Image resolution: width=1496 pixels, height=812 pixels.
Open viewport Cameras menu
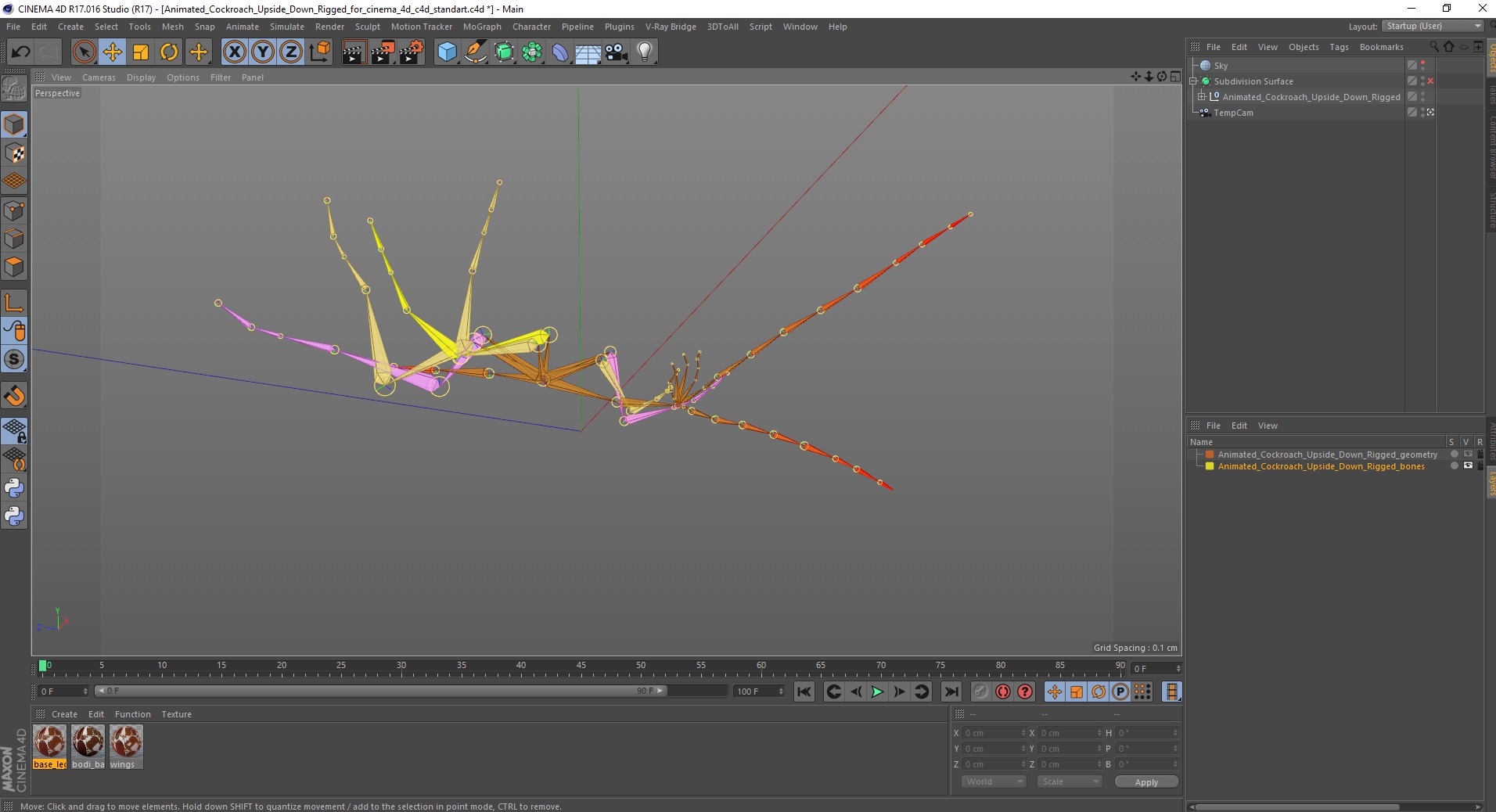point(99,77)
